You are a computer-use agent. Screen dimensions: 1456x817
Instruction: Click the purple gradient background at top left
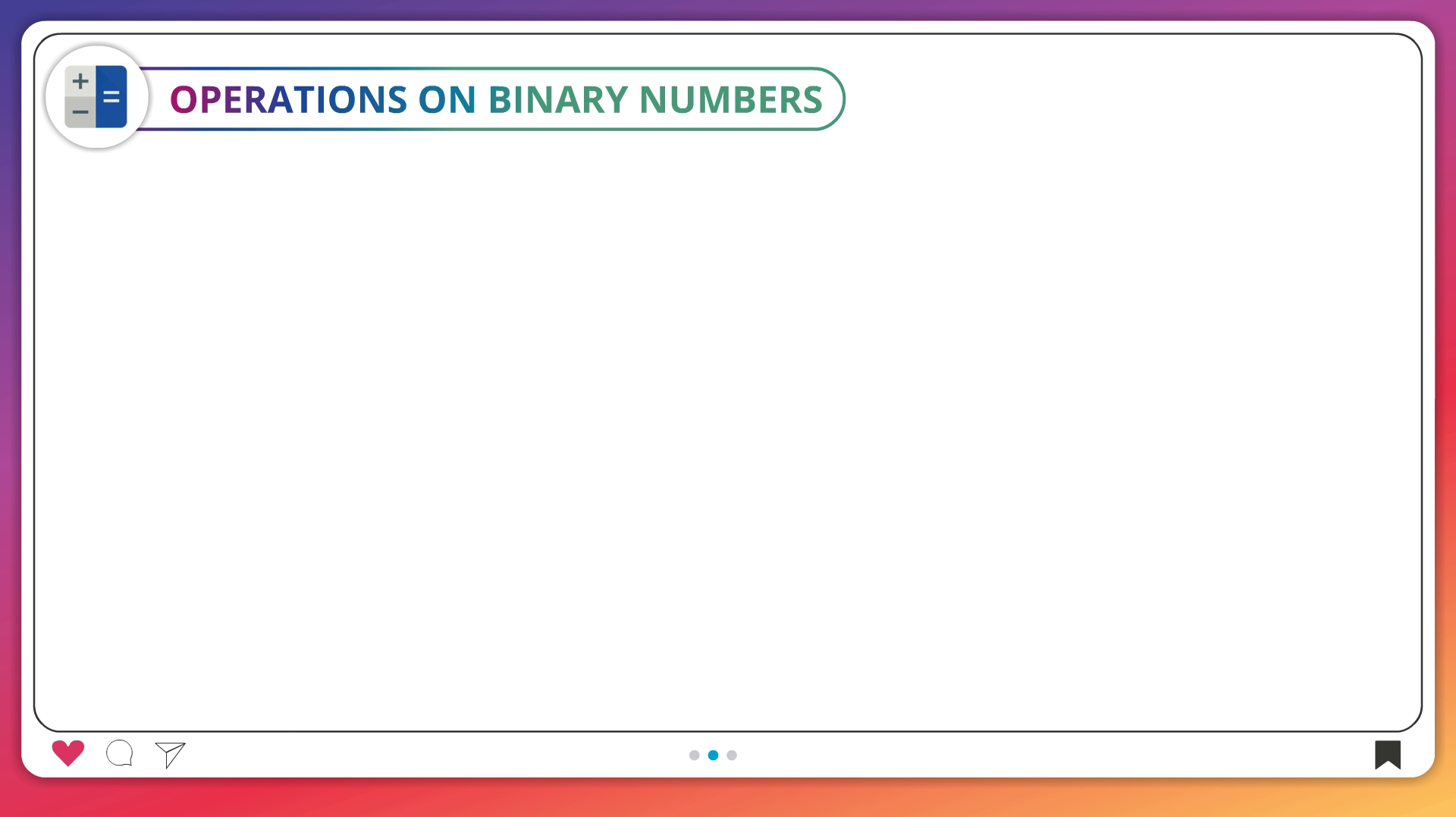[11, 11]
